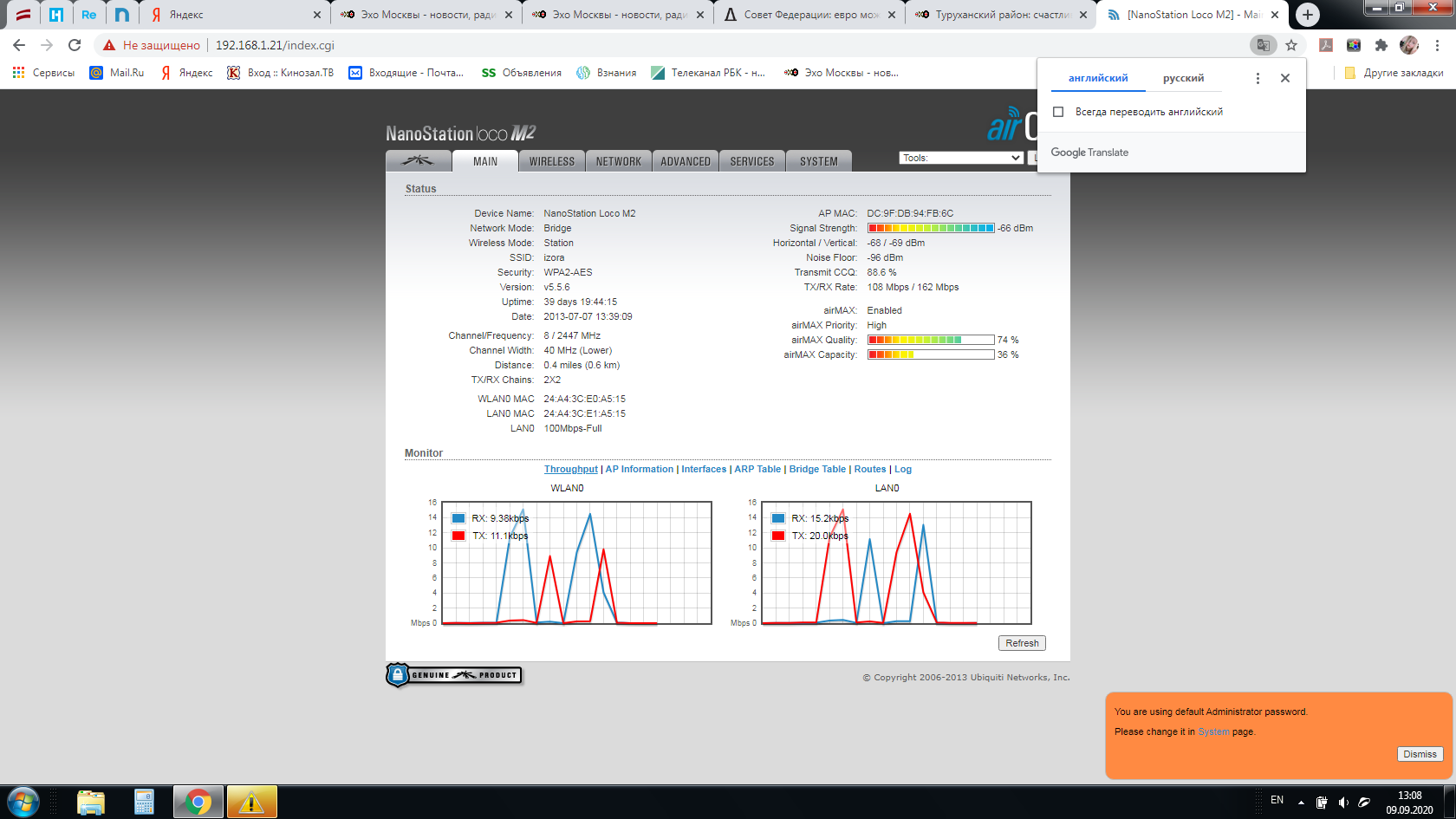Reload the page with the refresh icon
This screenshot has height=819, width=1456.
point(75,45)
